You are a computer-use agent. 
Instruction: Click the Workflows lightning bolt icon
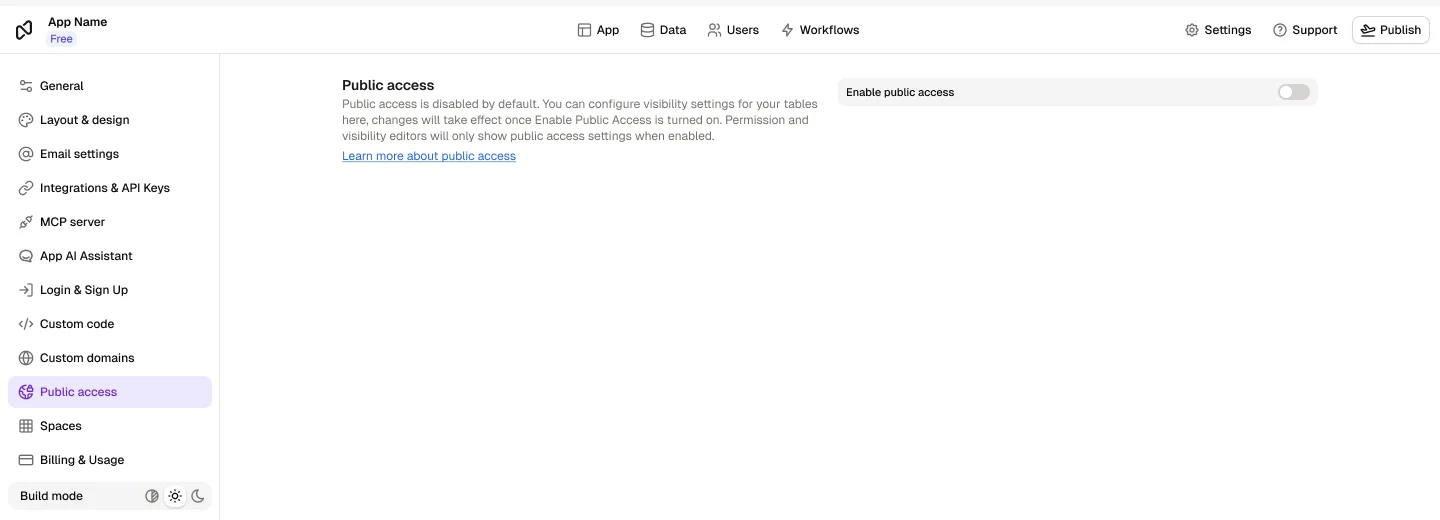pyautogui.click(x=787, y=30)
